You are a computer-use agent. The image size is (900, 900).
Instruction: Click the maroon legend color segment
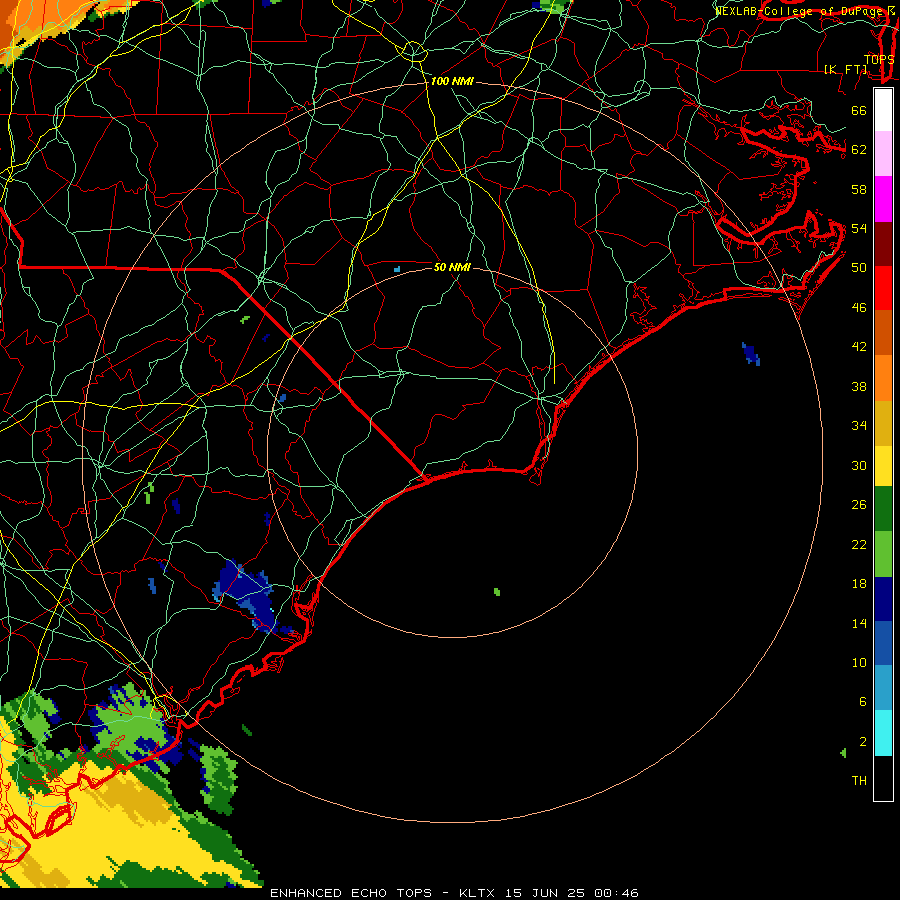pyautogui.click(x=883, y=244)
